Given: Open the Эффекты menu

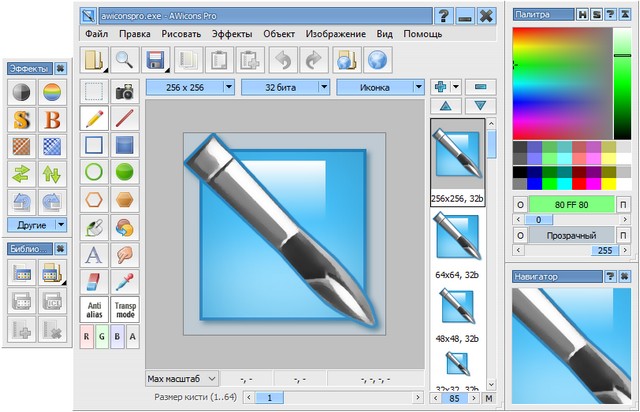Looking at the screenshot, I should tap(232, 34).
